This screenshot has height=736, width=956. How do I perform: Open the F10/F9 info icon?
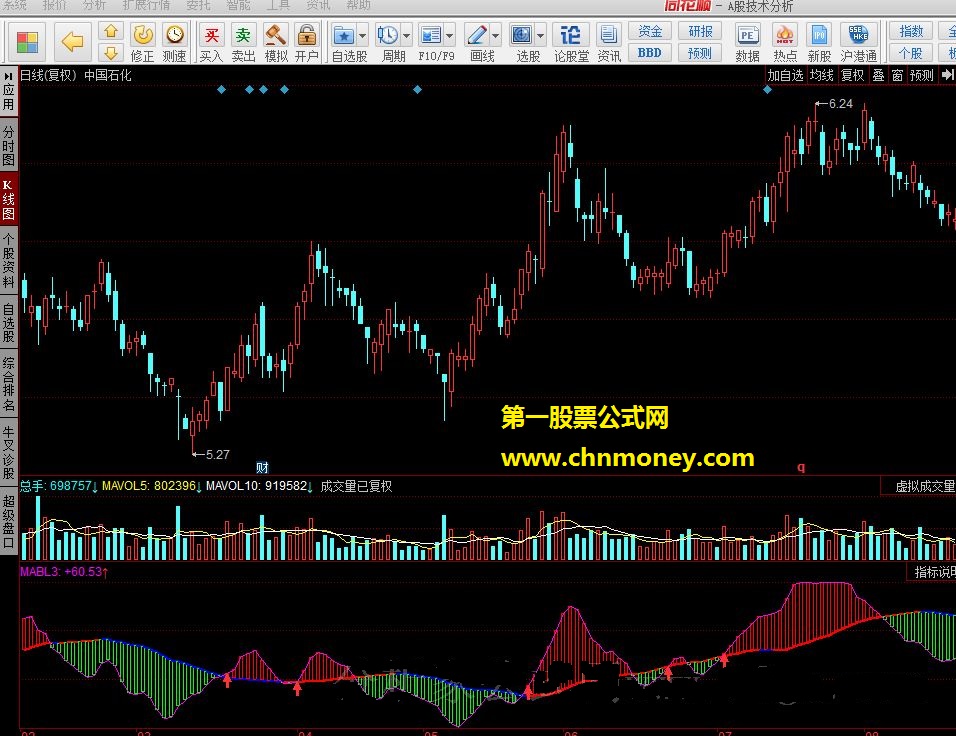click(430, 35)
